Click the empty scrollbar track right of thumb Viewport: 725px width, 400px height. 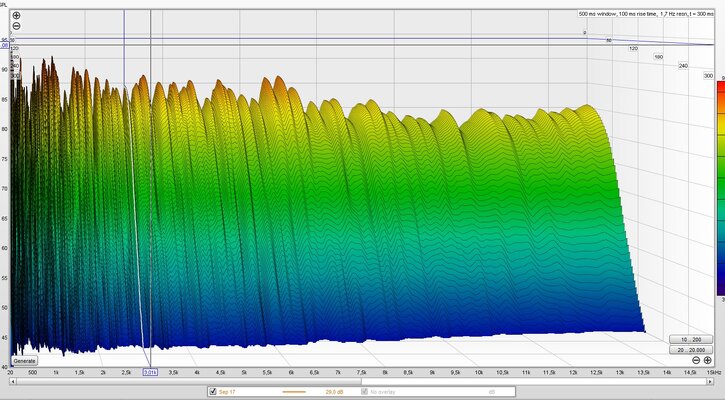point(534,382)
